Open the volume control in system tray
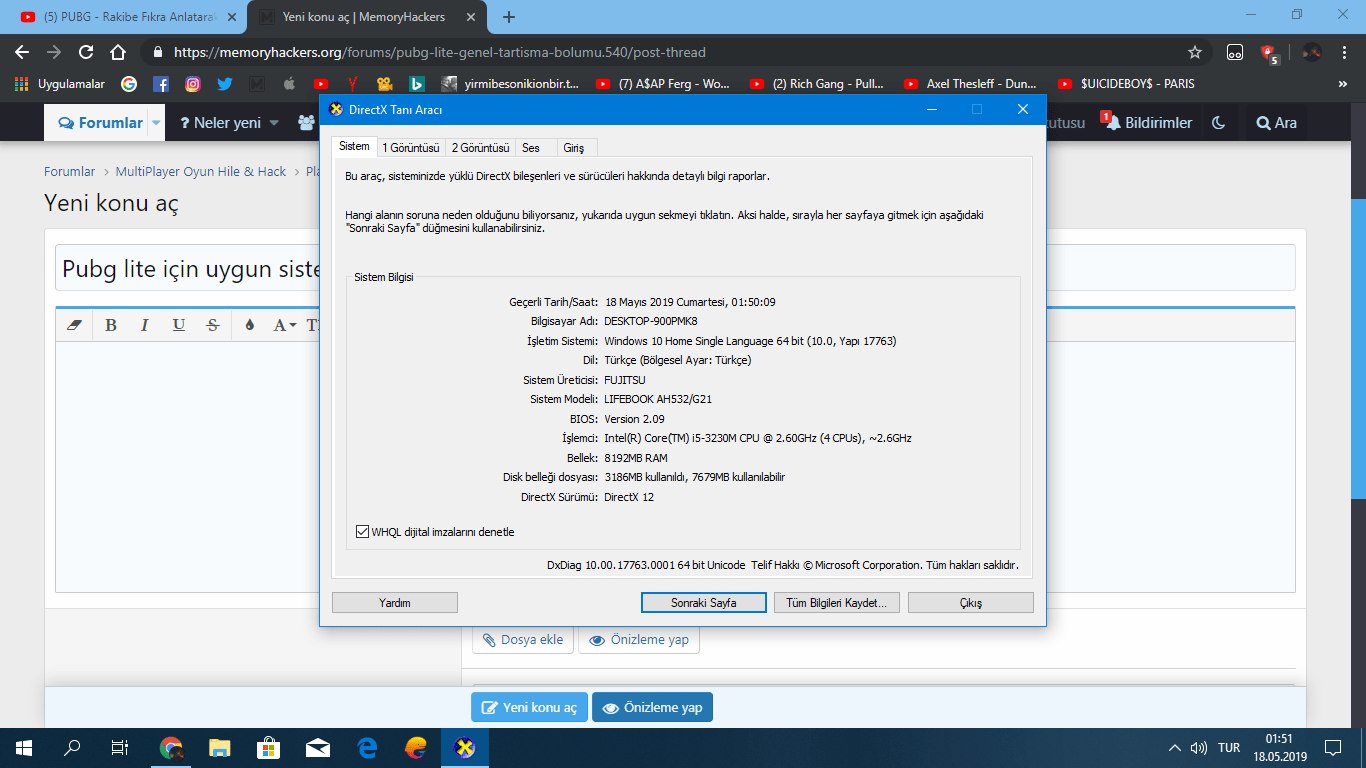Viewport: 1366px width, 768px height. (1198, 748)
